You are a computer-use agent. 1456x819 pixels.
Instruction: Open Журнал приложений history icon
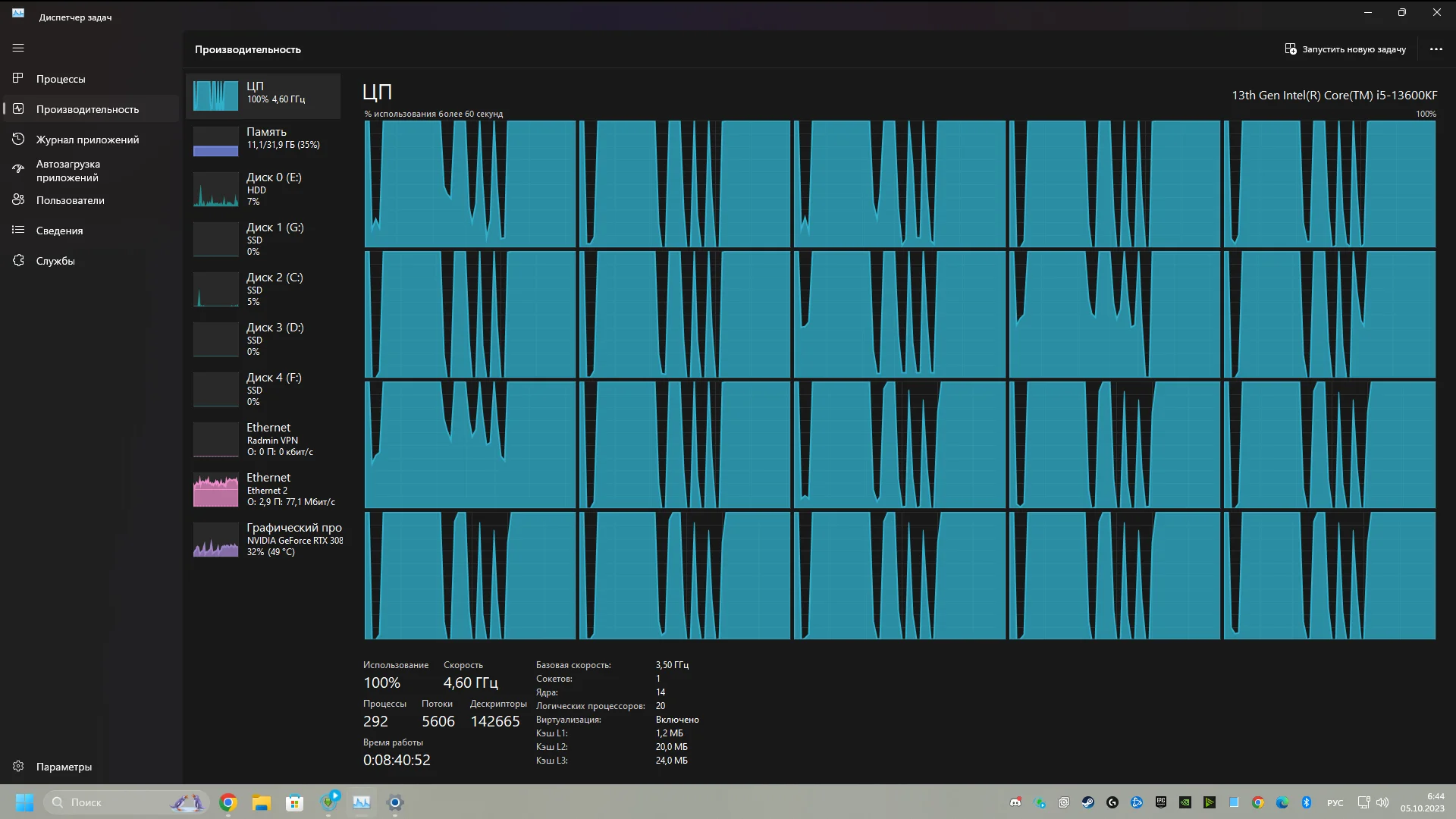(x=18, y=140)
